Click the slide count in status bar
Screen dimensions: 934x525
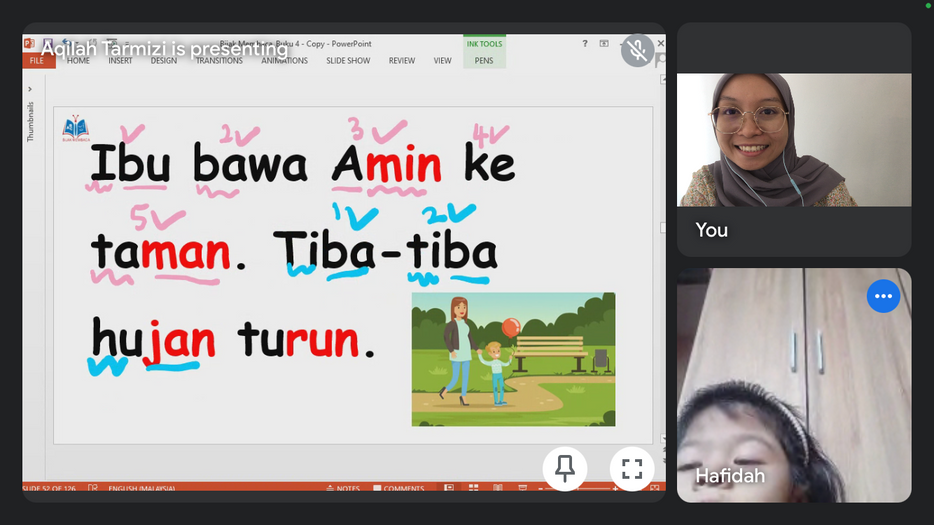pyautogui.click(x=49, y=488)
